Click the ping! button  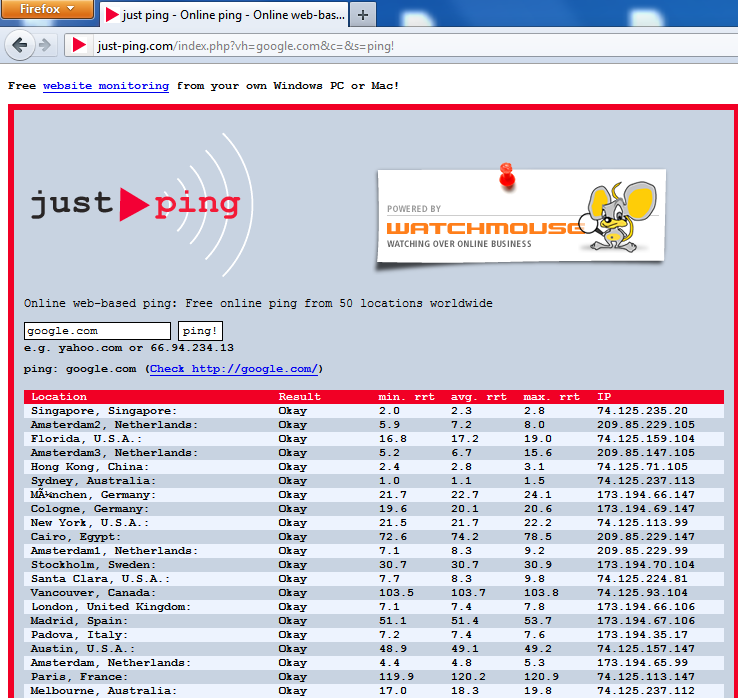(200, 331)
